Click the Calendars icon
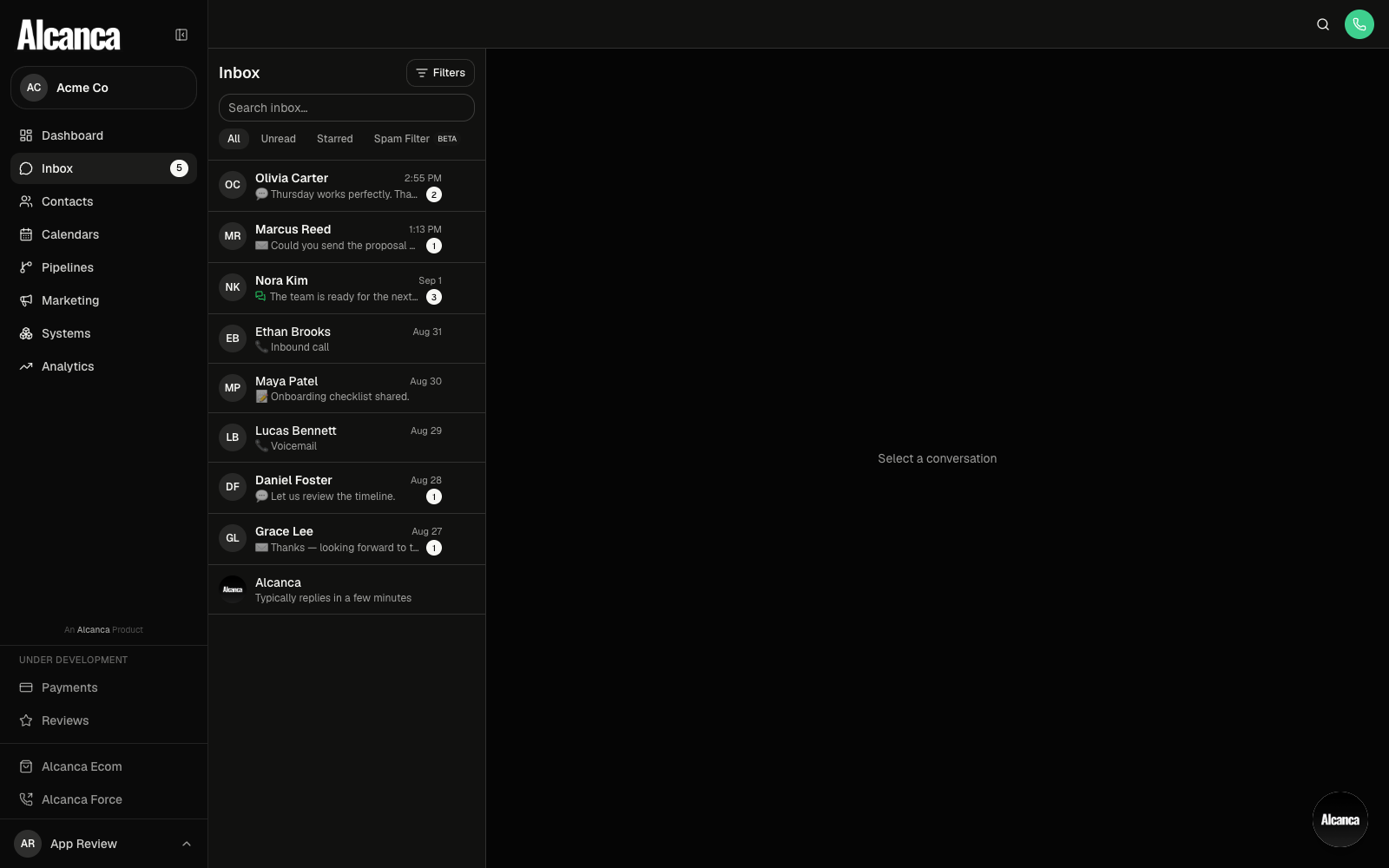The width and height of the screenshot is (1389, 868). tap(26, 234)
